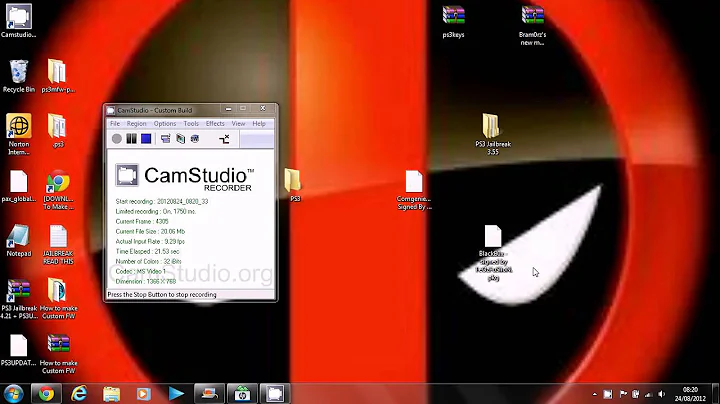Select the 'JAILBREAK READ THIS' text file

58,244
